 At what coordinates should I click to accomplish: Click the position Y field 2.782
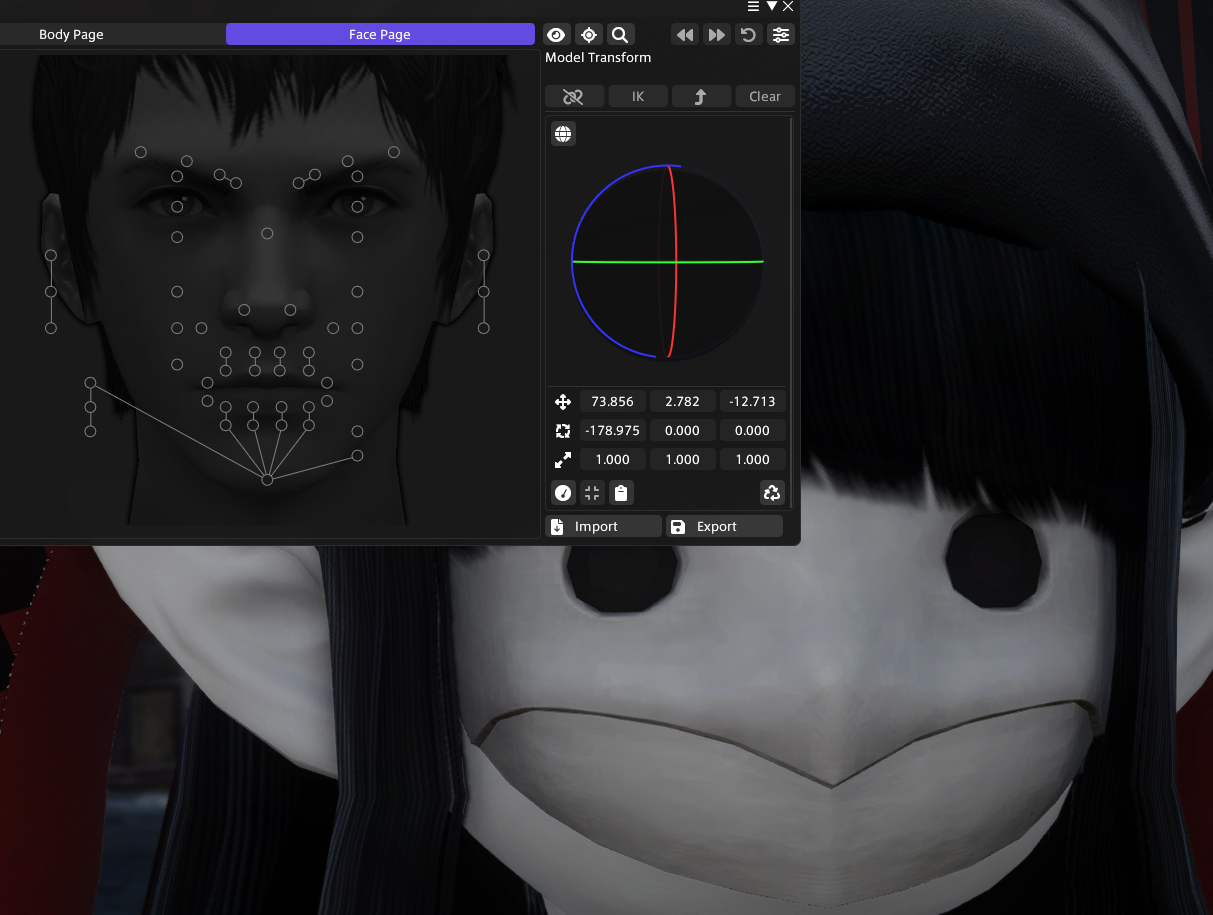[x=682, y=401]
